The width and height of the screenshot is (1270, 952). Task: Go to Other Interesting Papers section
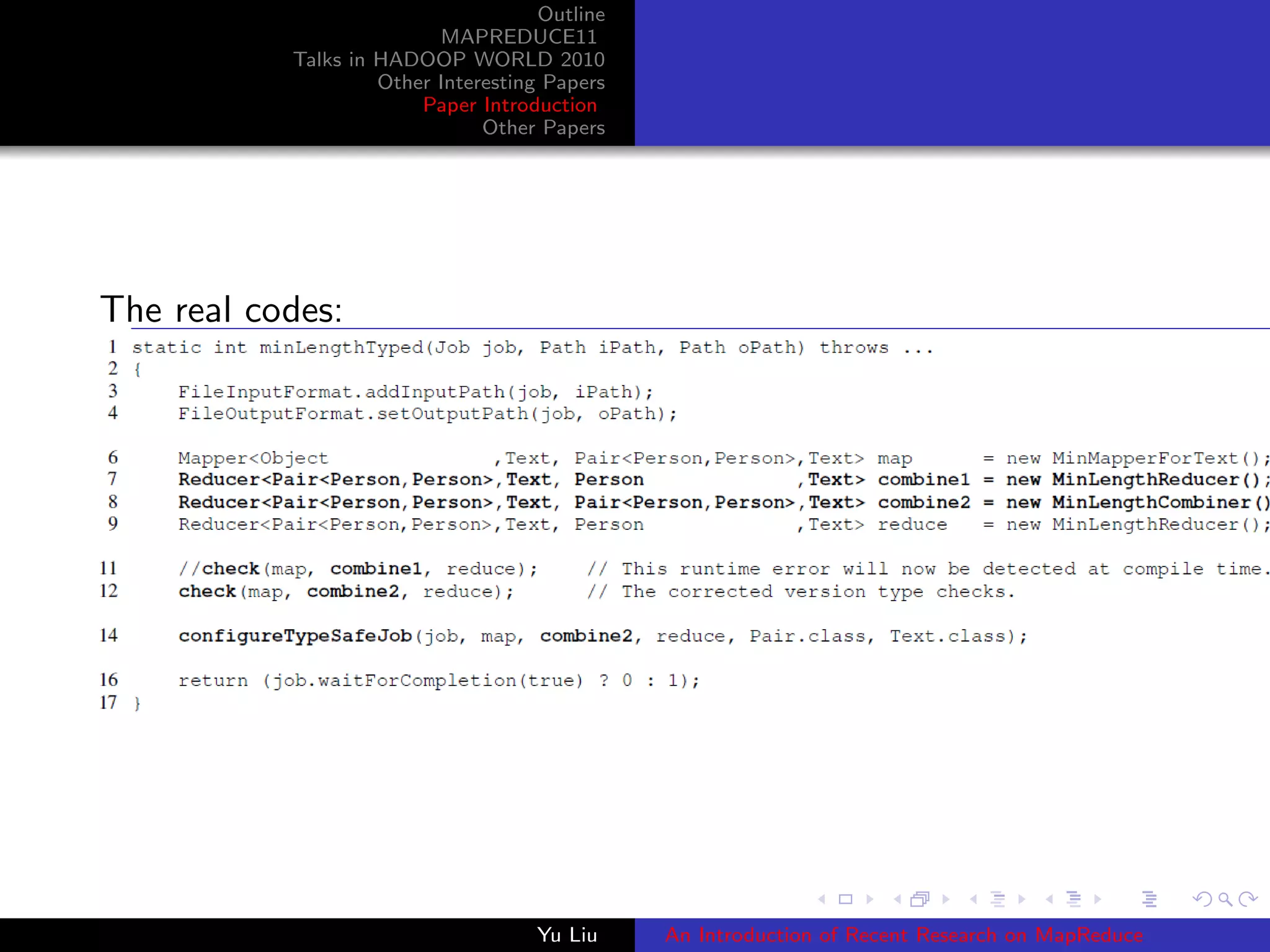click(x=491, y=82)
